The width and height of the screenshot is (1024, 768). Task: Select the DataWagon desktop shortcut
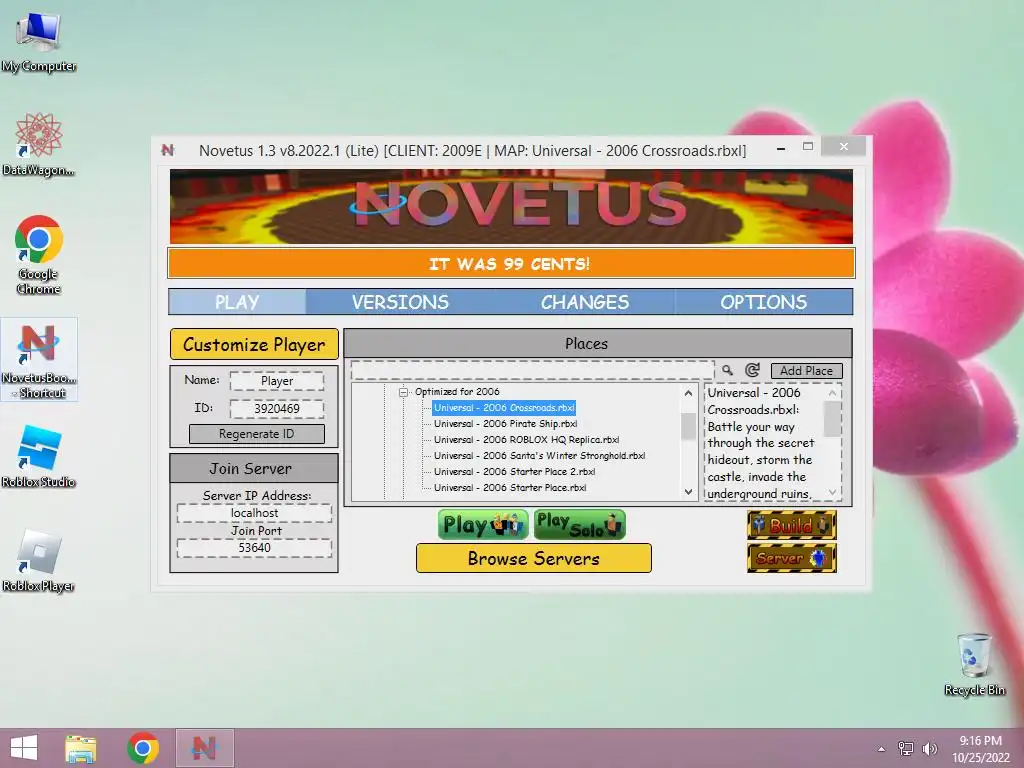click(x=39, y=145)
